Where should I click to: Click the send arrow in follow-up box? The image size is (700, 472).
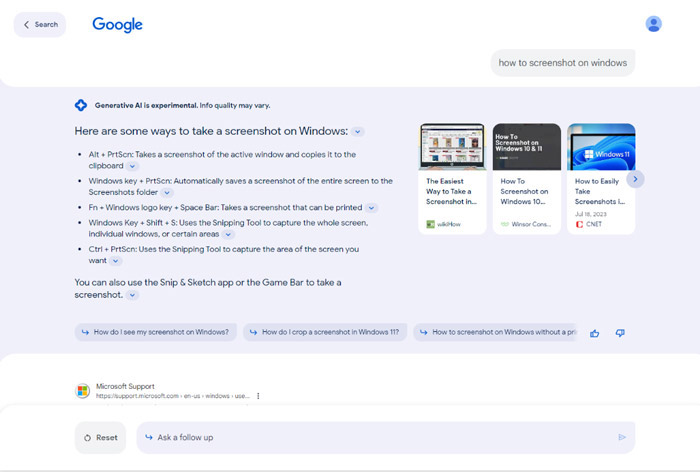point(622,437)
